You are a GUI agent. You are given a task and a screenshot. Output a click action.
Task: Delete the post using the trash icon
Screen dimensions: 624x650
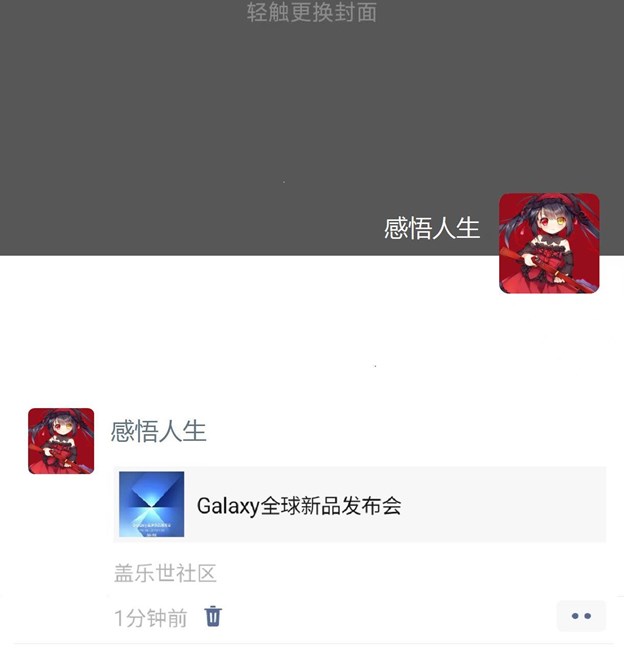(x=213, y=616)
